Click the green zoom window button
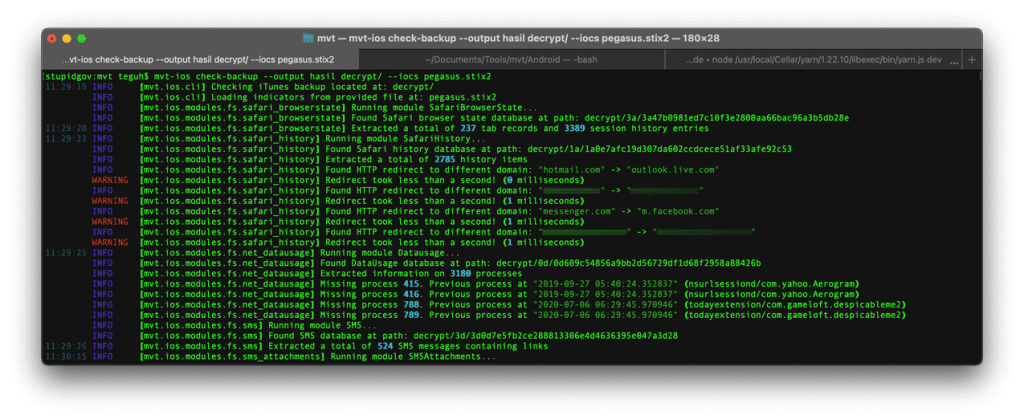 point(83,38)
